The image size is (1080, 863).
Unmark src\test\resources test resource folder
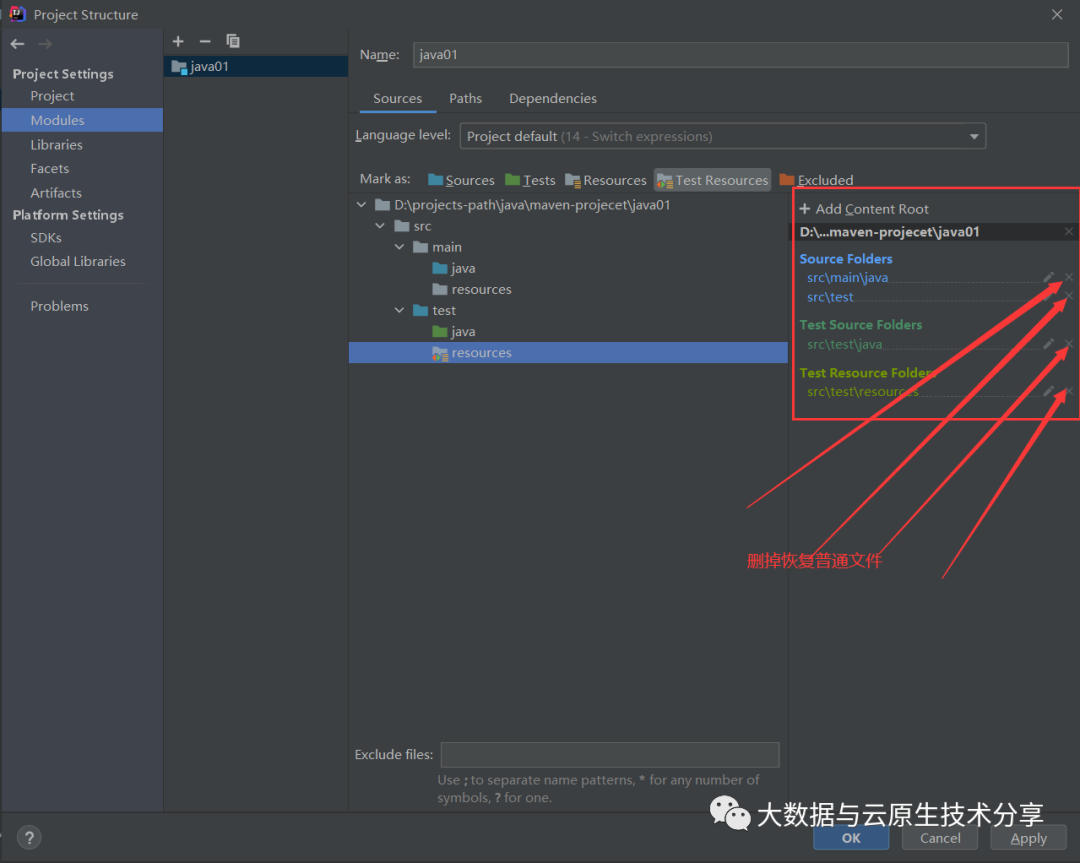(1068, 391)
